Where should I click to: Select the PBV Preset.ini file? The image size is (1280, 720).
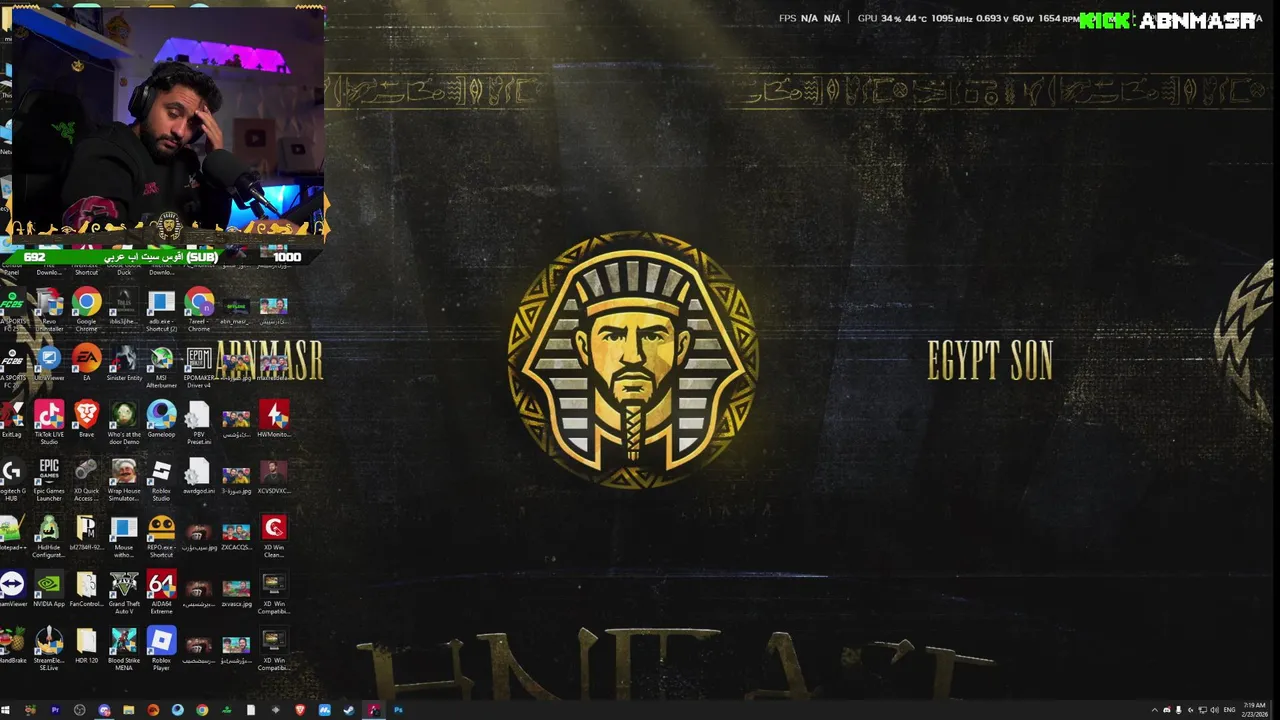199,422
